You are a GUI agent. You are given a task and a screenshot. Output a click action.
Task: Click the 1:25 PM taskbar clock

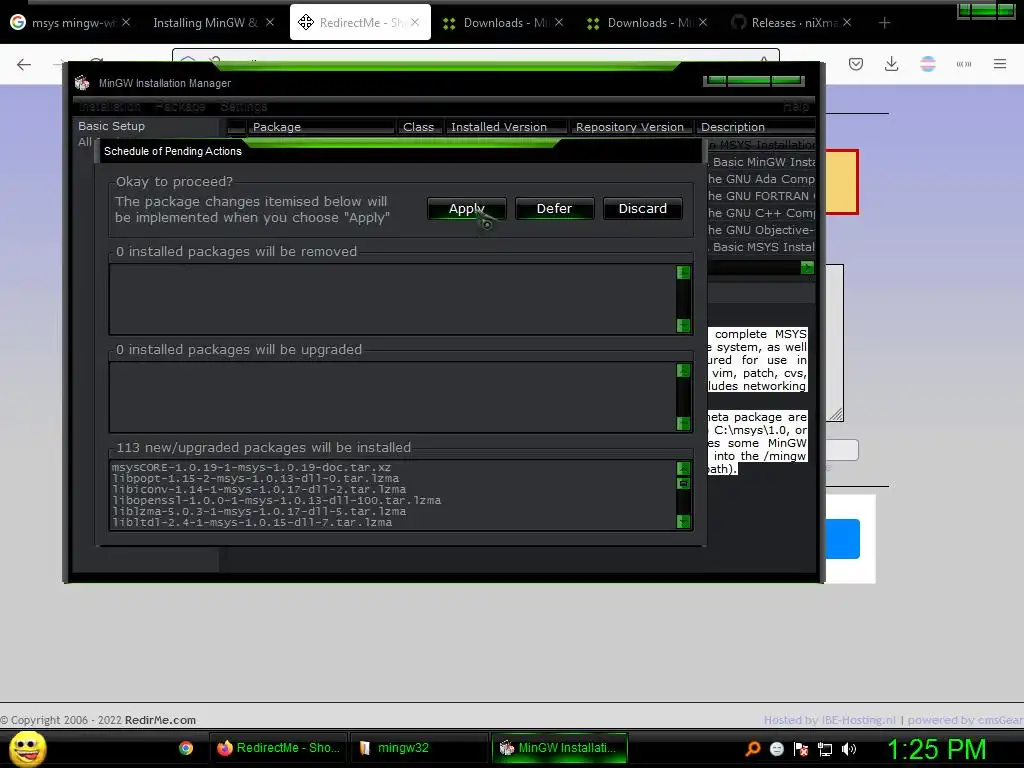coord(936,749)
